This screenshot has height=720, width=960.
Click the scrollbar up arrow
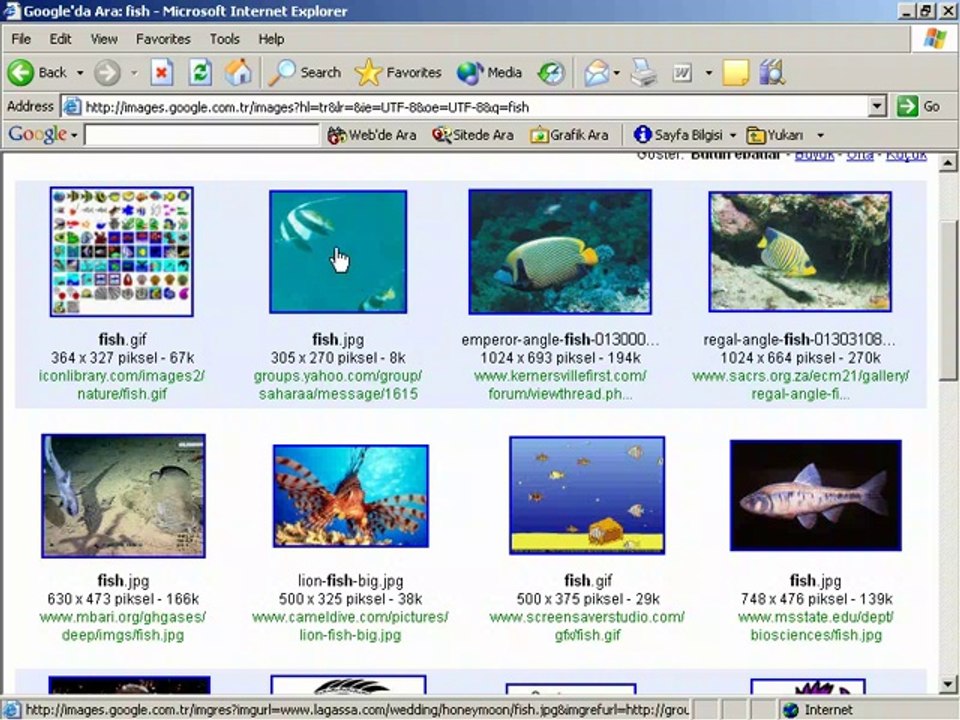click(948, 163)
